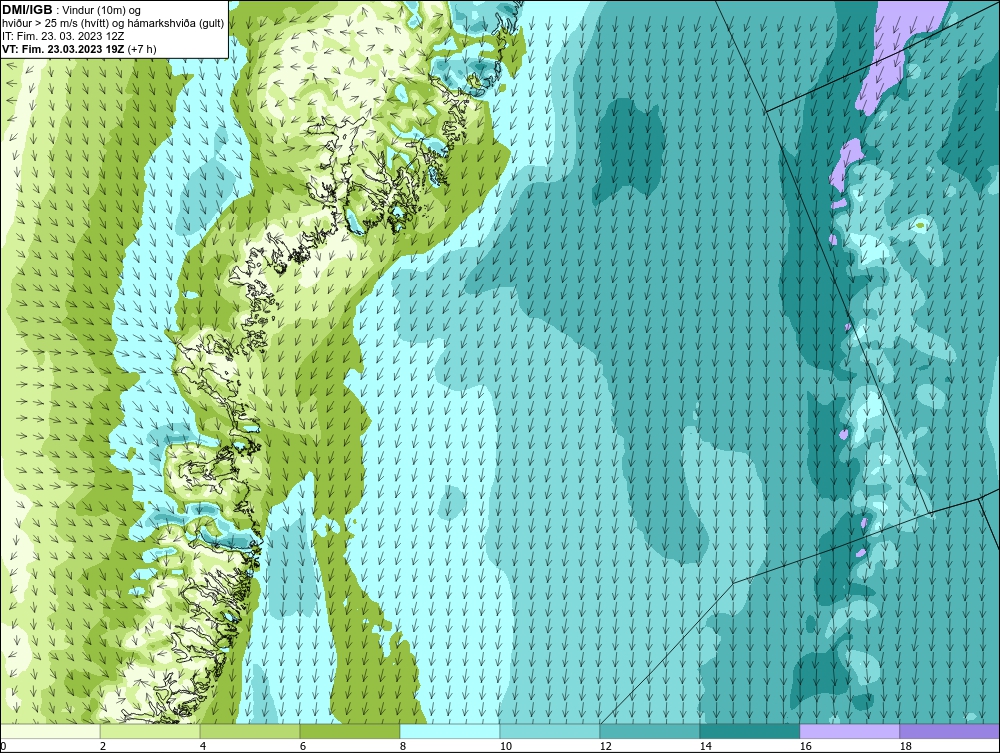Click the legend scale label 16
The height and width of the screenshot is (753, 1000).
(x=805, y=746)
